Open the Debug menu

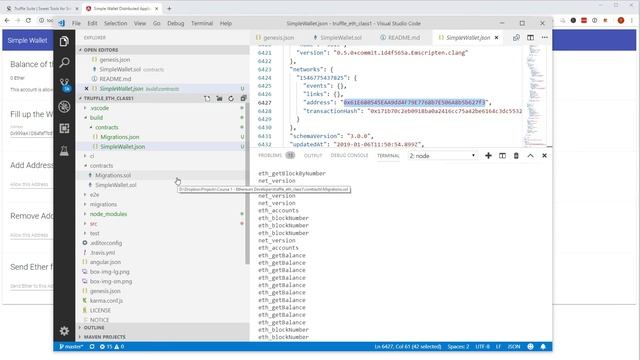(176, 23)
